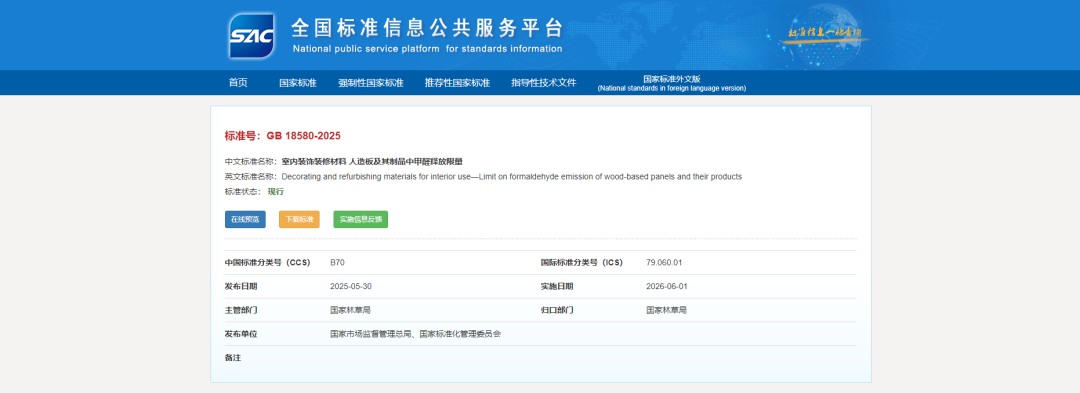This screenshot has width=1080, height=393.
Task: Click 国家林草局 next to 主管部门
Action: pyautogui.click(x=351, y=310)
